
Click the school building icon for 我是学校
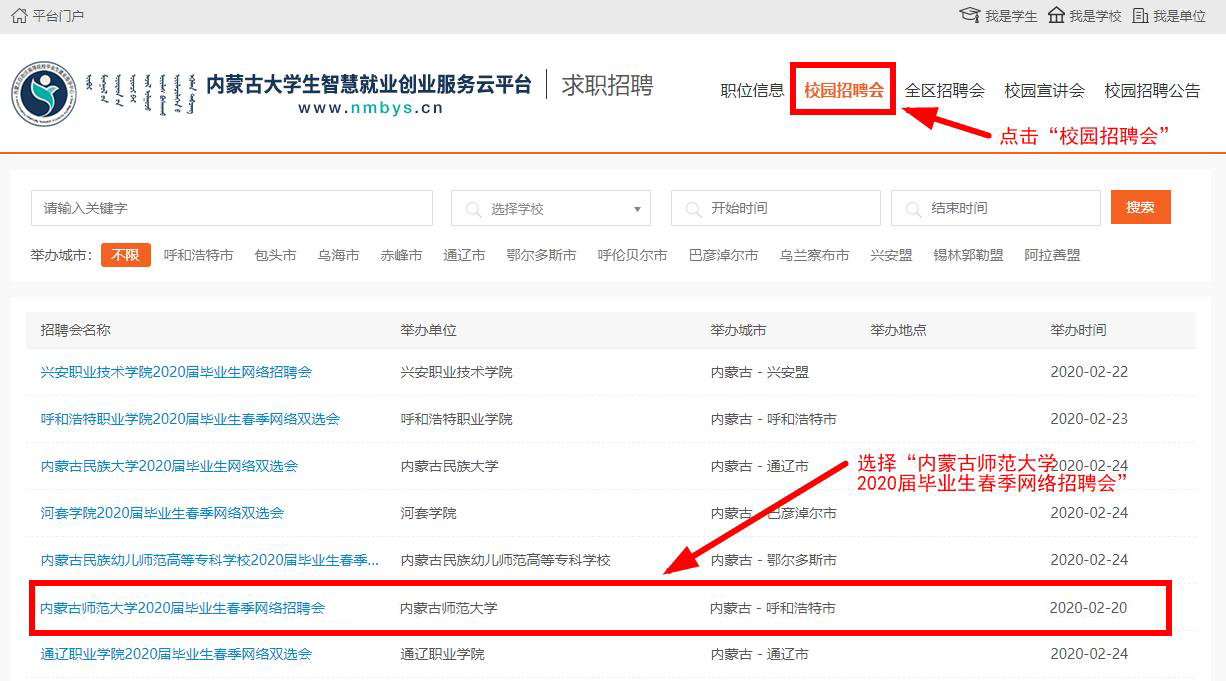(1056, 16)
